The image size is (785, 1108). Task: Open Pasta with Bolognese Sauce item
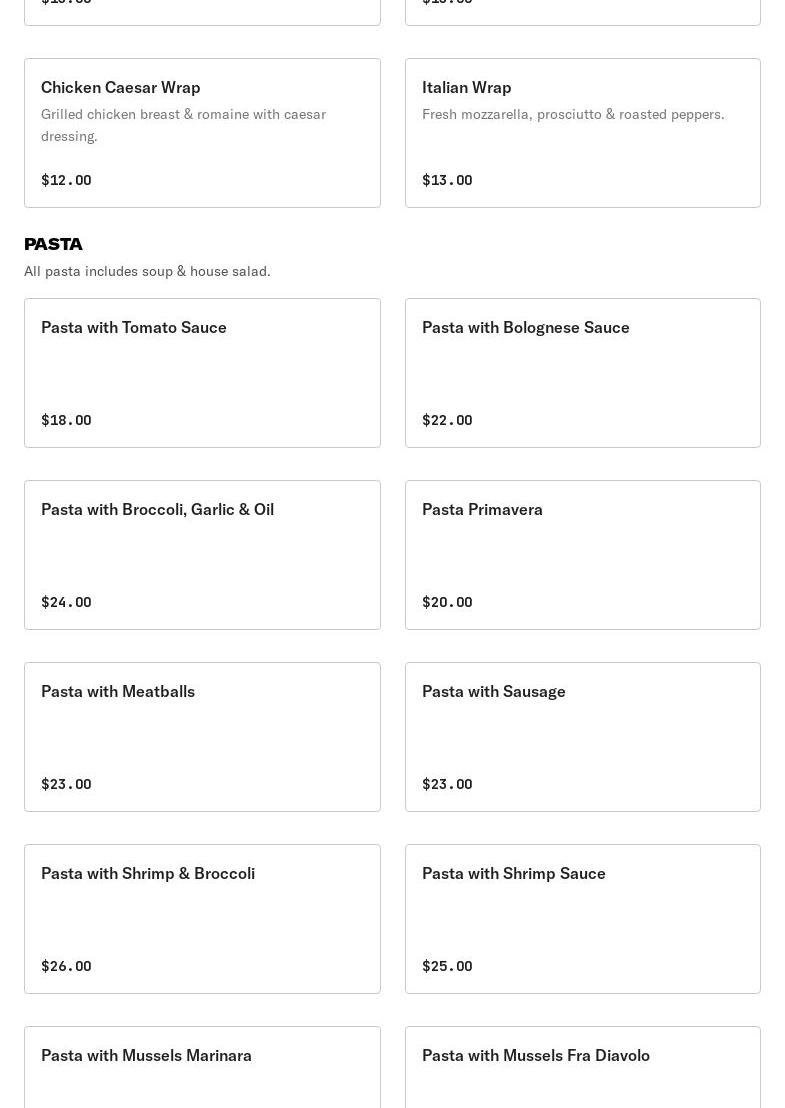(x=582, y=372)
